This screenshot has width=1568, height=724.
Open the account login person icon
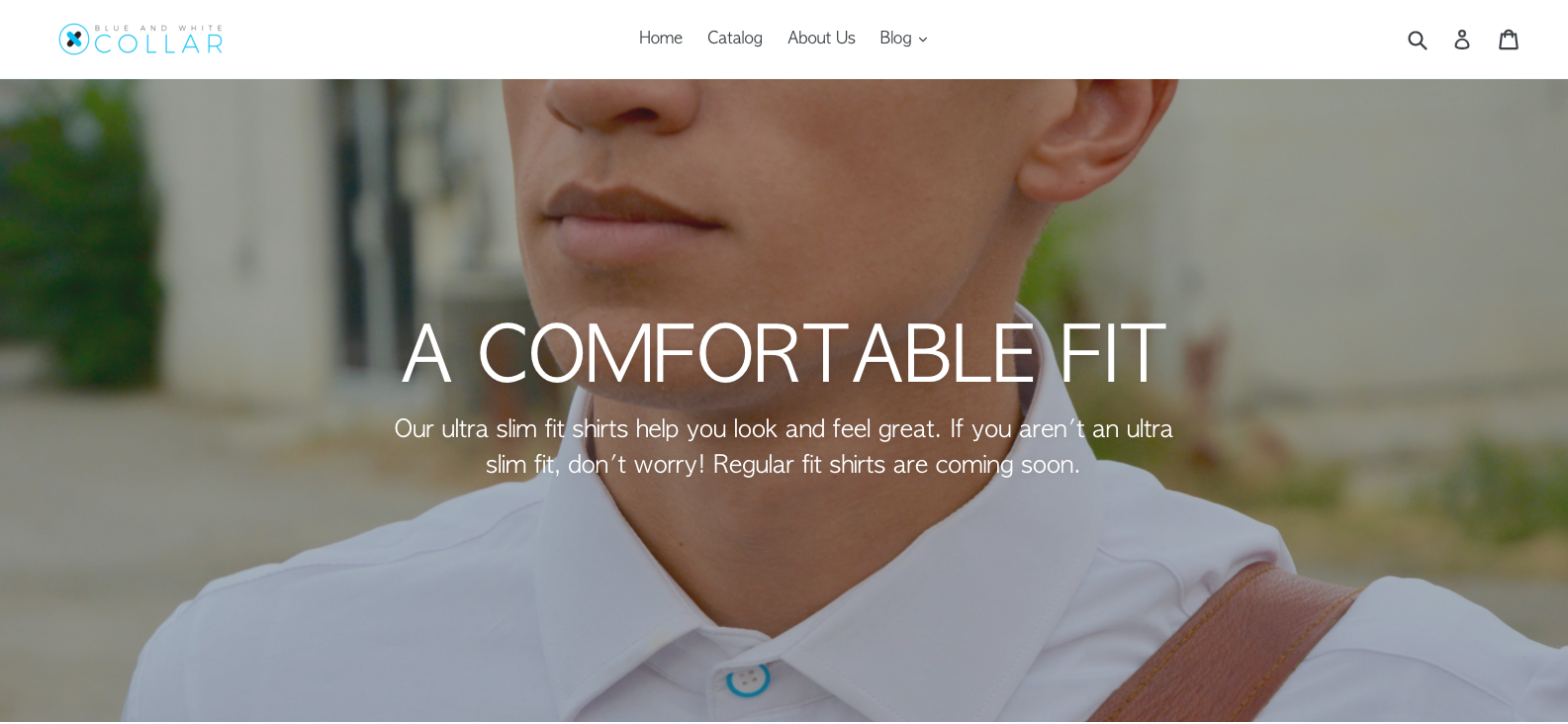[x=1462, y=40]
